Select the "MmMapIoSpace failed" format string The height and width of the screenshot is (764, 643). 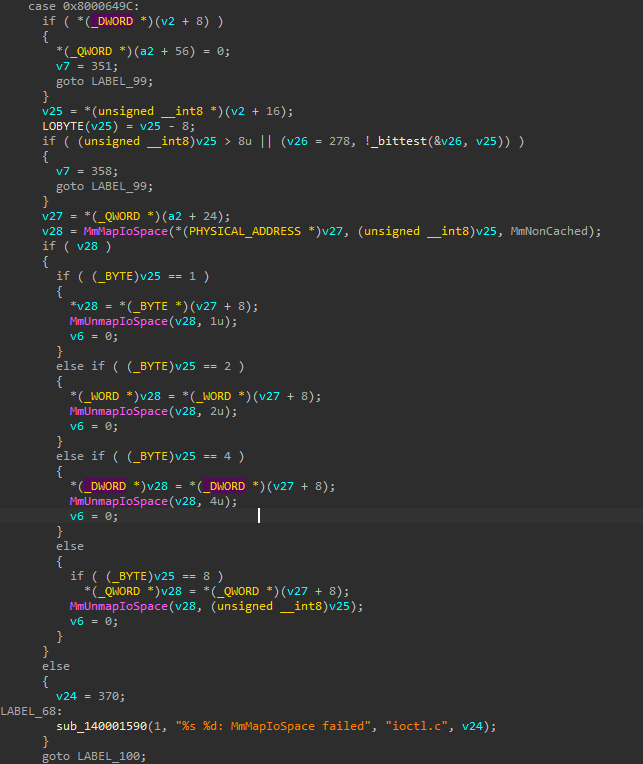pyautogui.click(x=273, y=726)
